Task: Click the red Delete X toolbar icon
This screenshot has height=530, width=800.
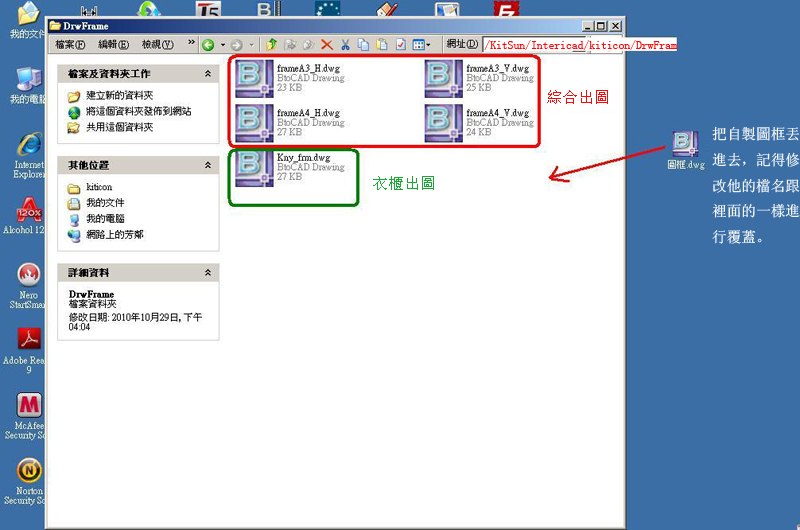Action: point(326,45)
